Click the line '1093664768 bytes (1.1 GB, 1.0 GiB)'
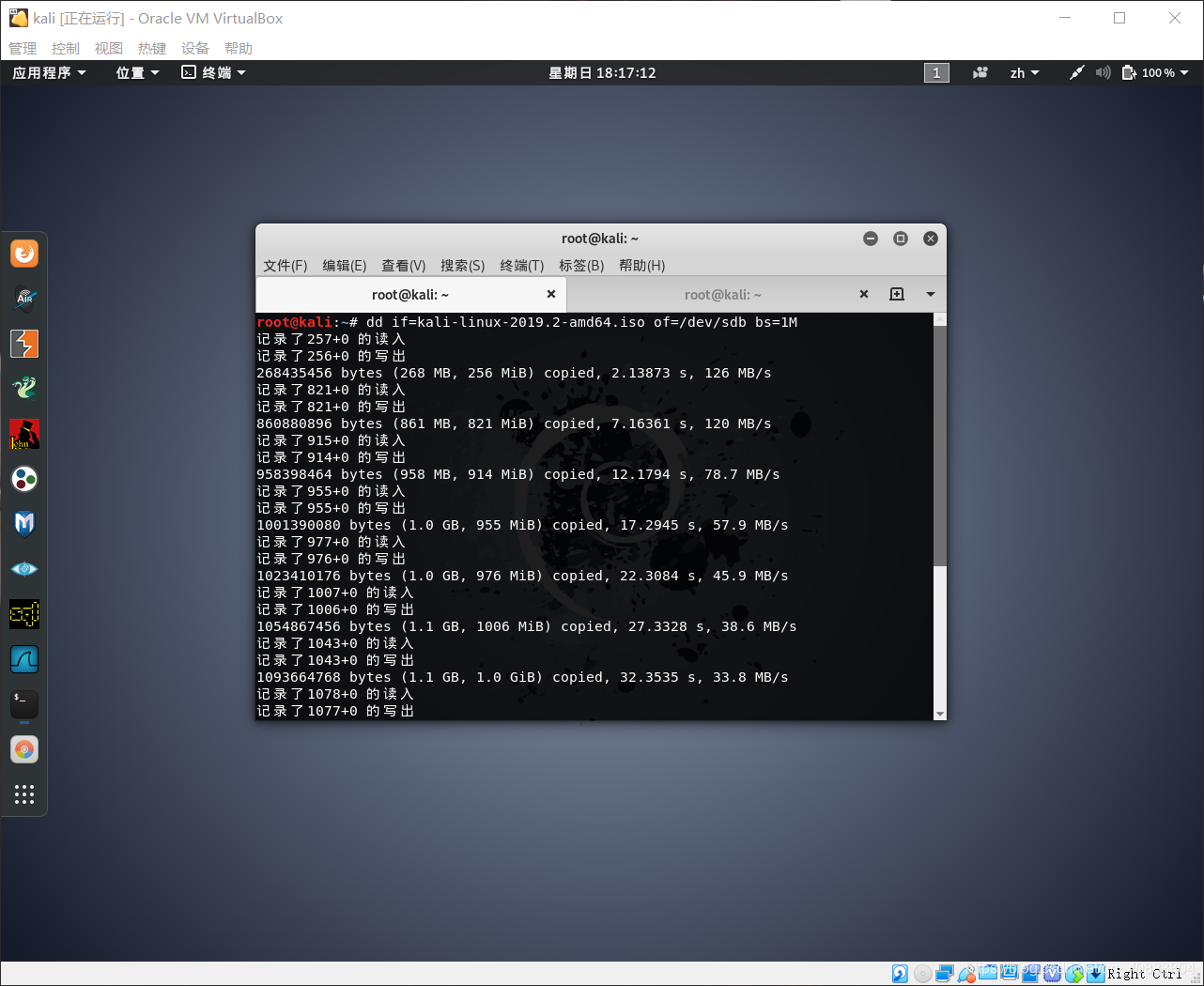Viewport: 1204px width, 986px height. click(x=522, y=677)
